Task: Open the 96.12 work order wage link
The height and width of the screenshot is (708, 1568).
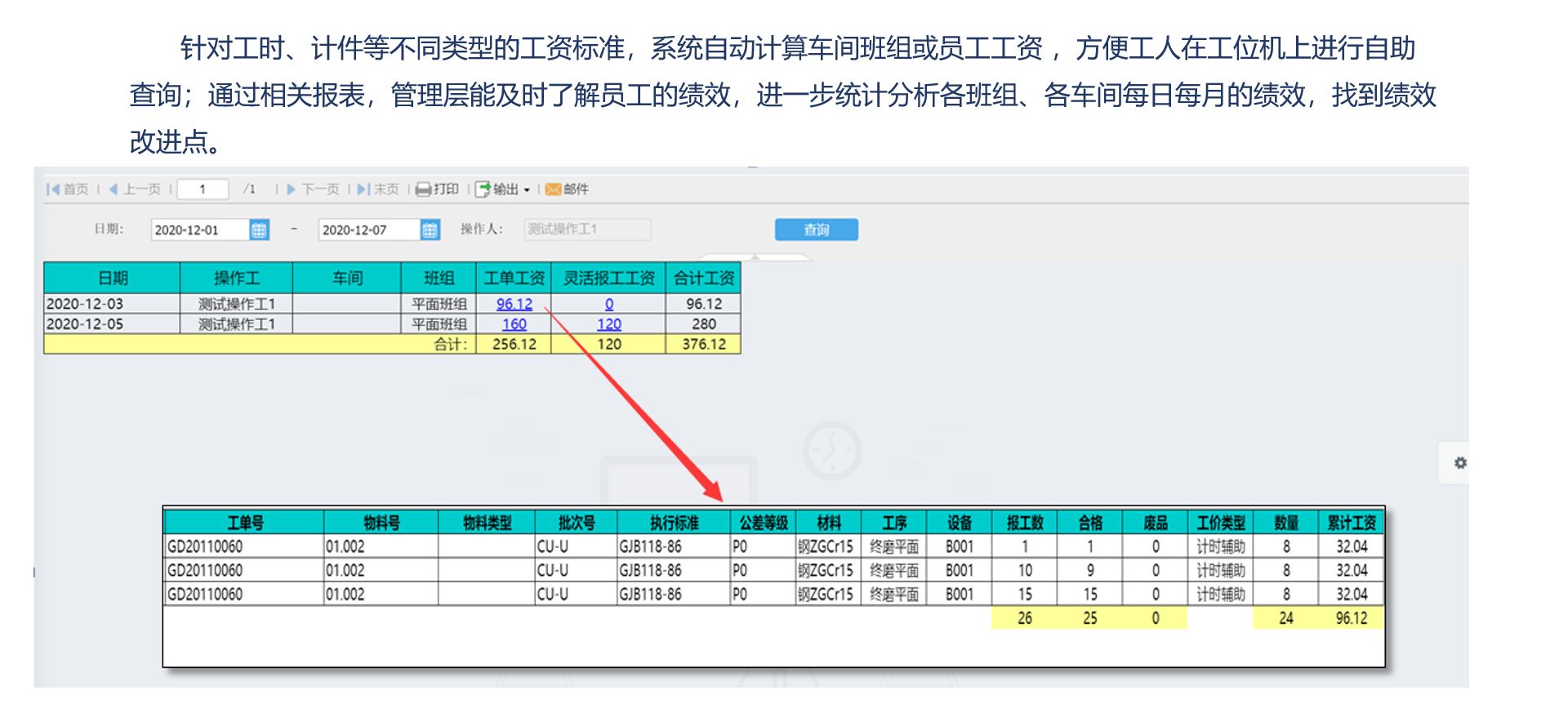Action: tap(514, 304)
